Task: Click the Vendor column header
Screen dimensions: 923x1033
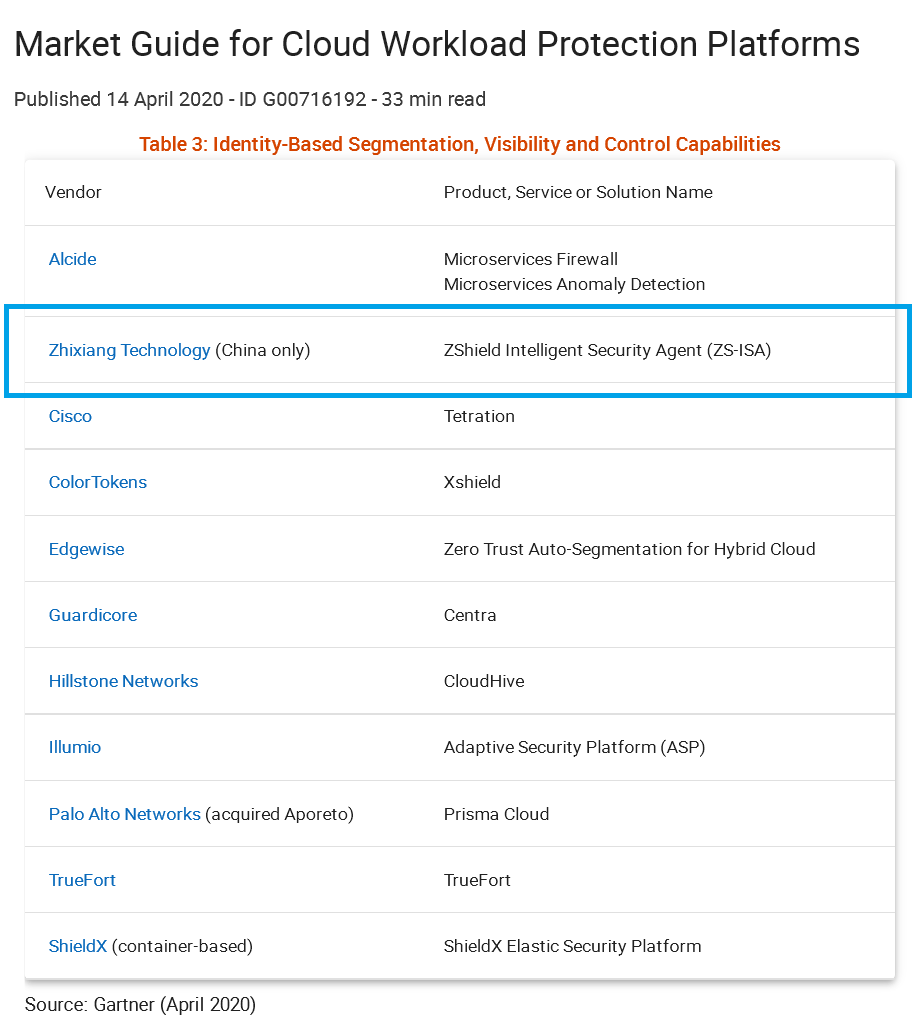Action: coord(73,192)
